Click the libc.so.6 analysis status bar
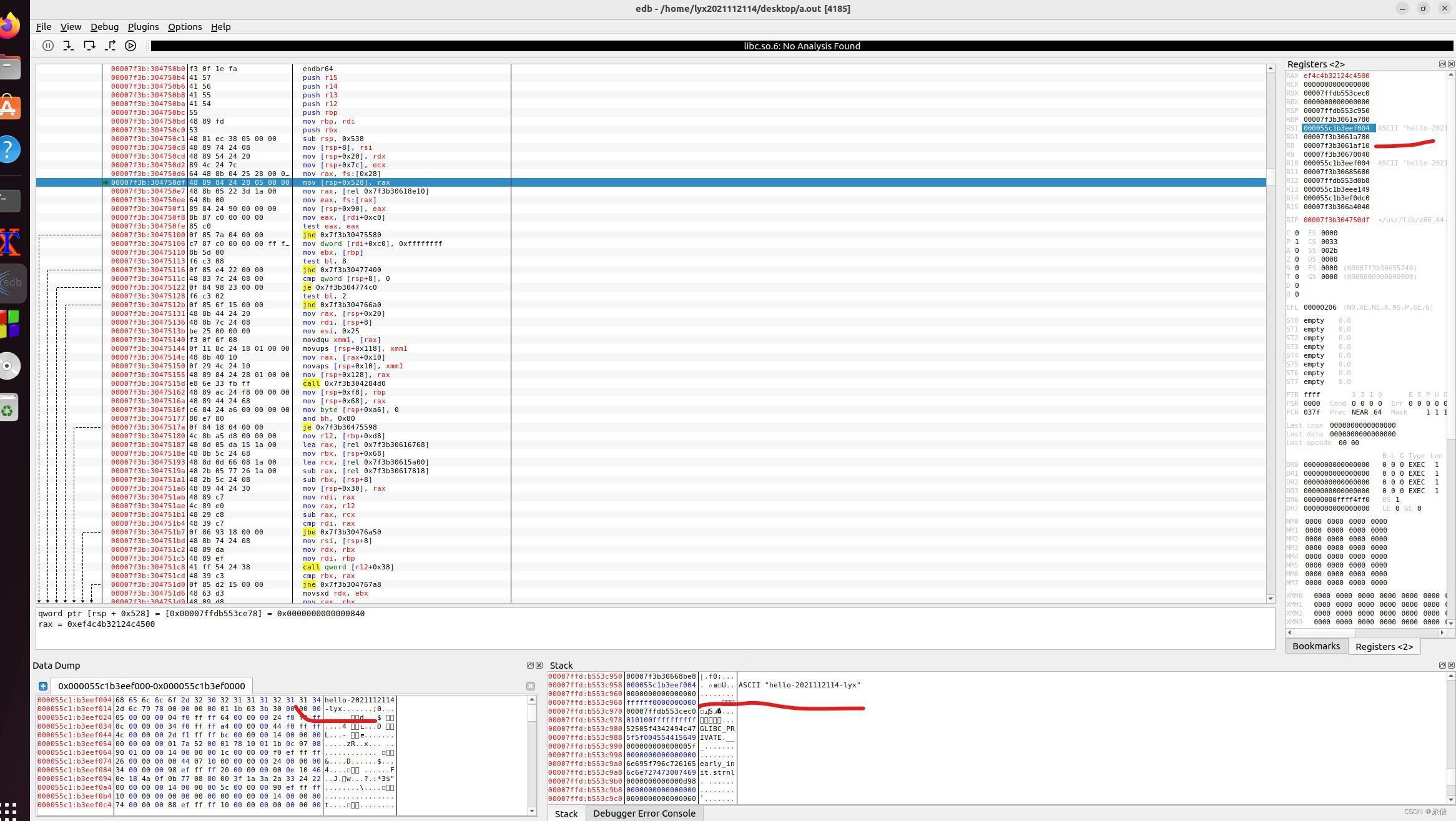 (802, 46)
